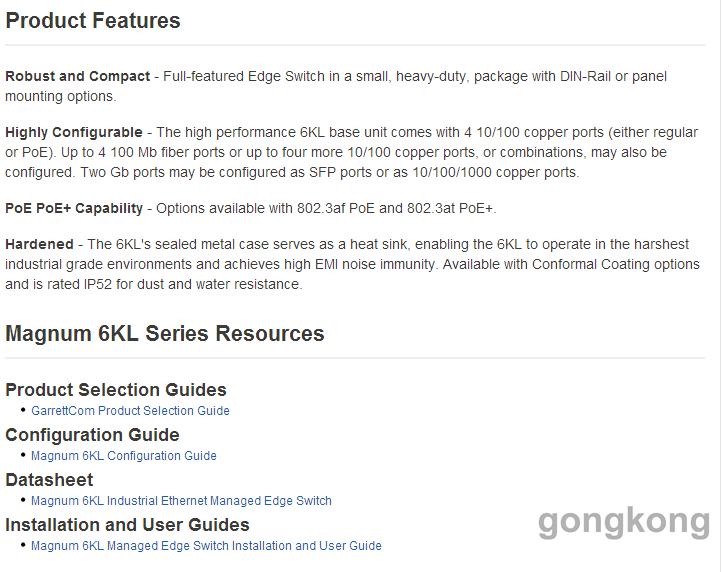Click the horizontal divider under Product Features

pyautogui.click(x=355, y=45)
